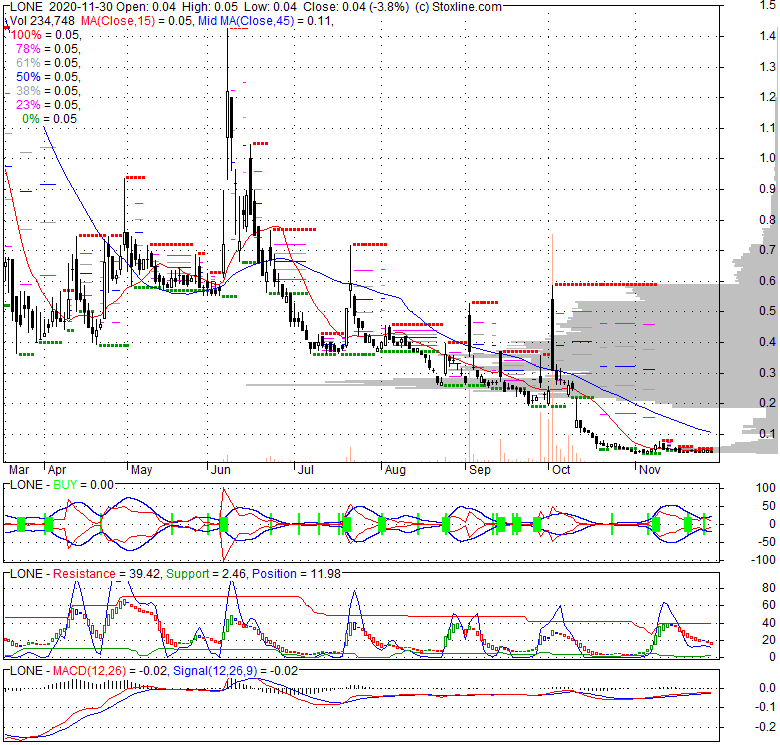Click the Jul label on time axis

305,470
